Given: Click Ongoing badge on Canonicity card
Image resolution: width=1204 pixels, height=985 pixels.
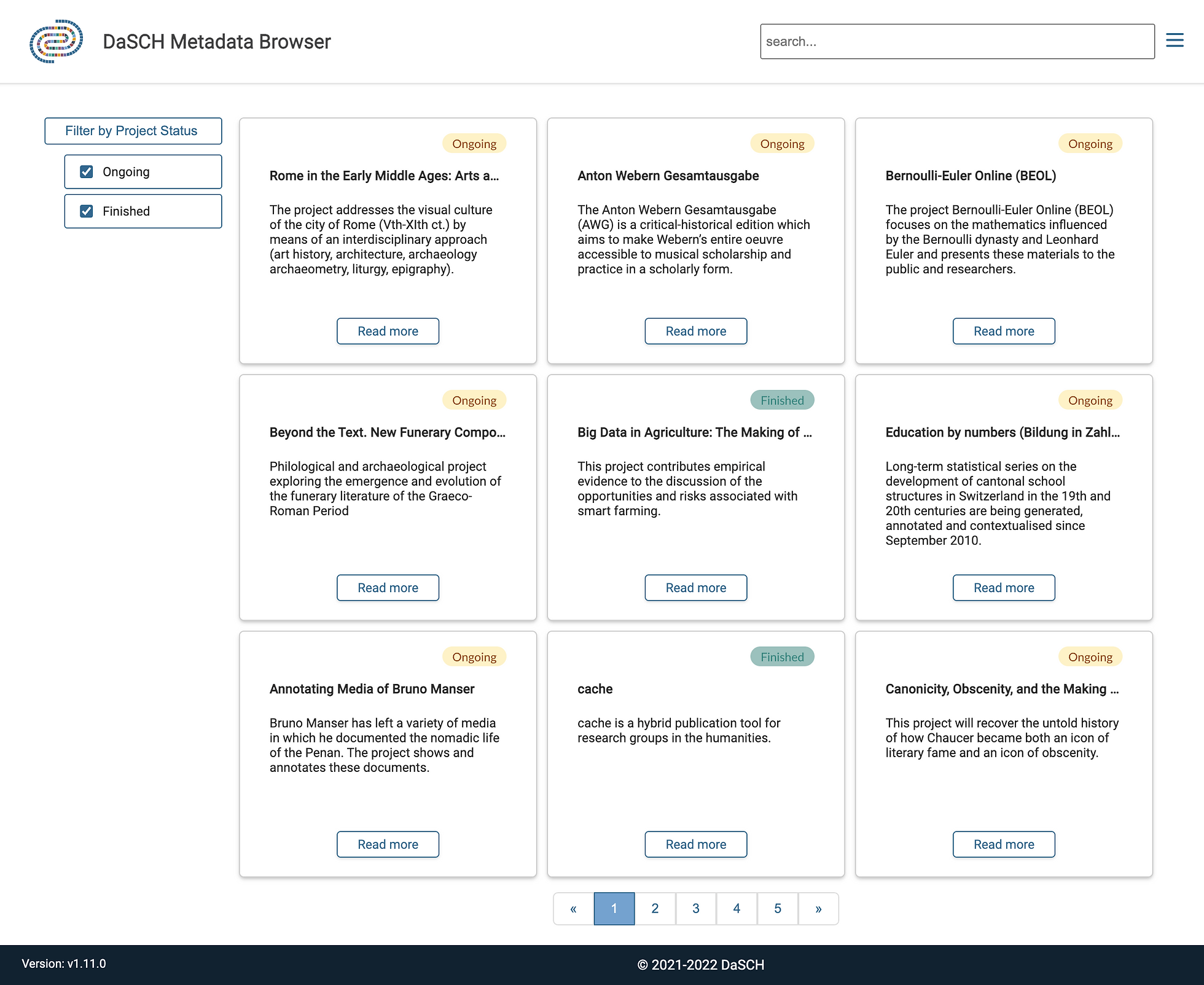Looking at the screenshot, I should 1090,657.
